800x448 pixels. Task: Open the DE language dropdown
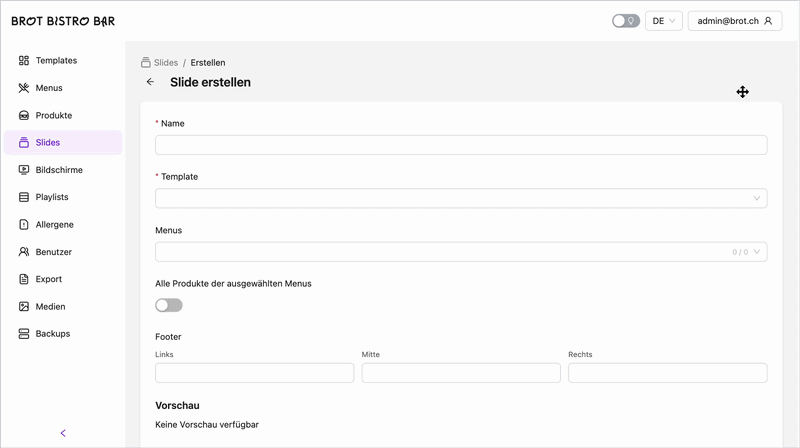(x=663, y=21)
